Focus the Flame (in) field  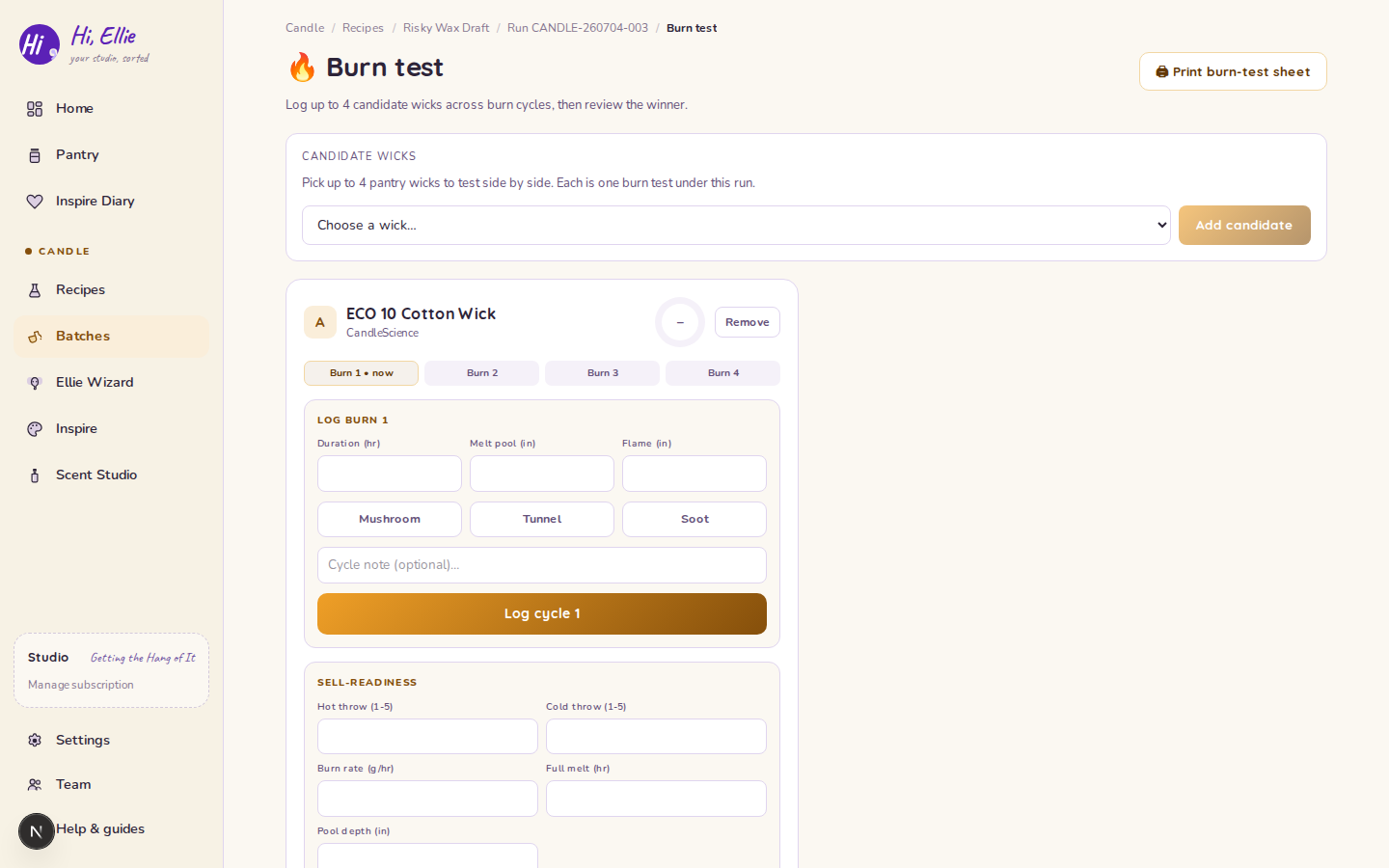click(x=694, y=474)
